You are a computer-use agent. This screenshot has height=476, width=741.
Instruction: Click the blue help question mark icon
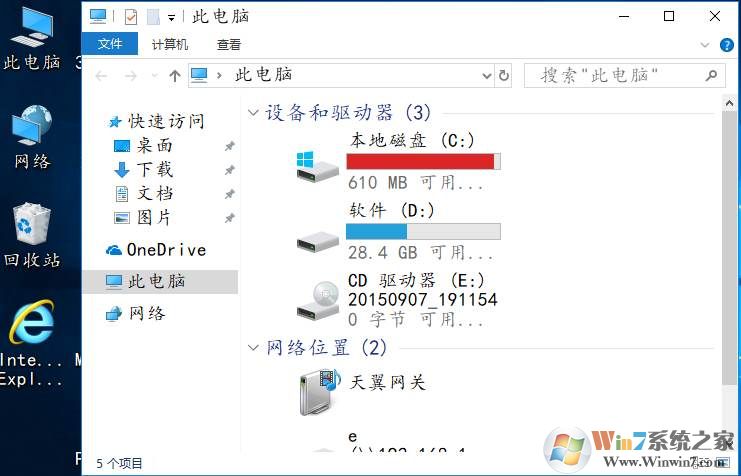726,45
